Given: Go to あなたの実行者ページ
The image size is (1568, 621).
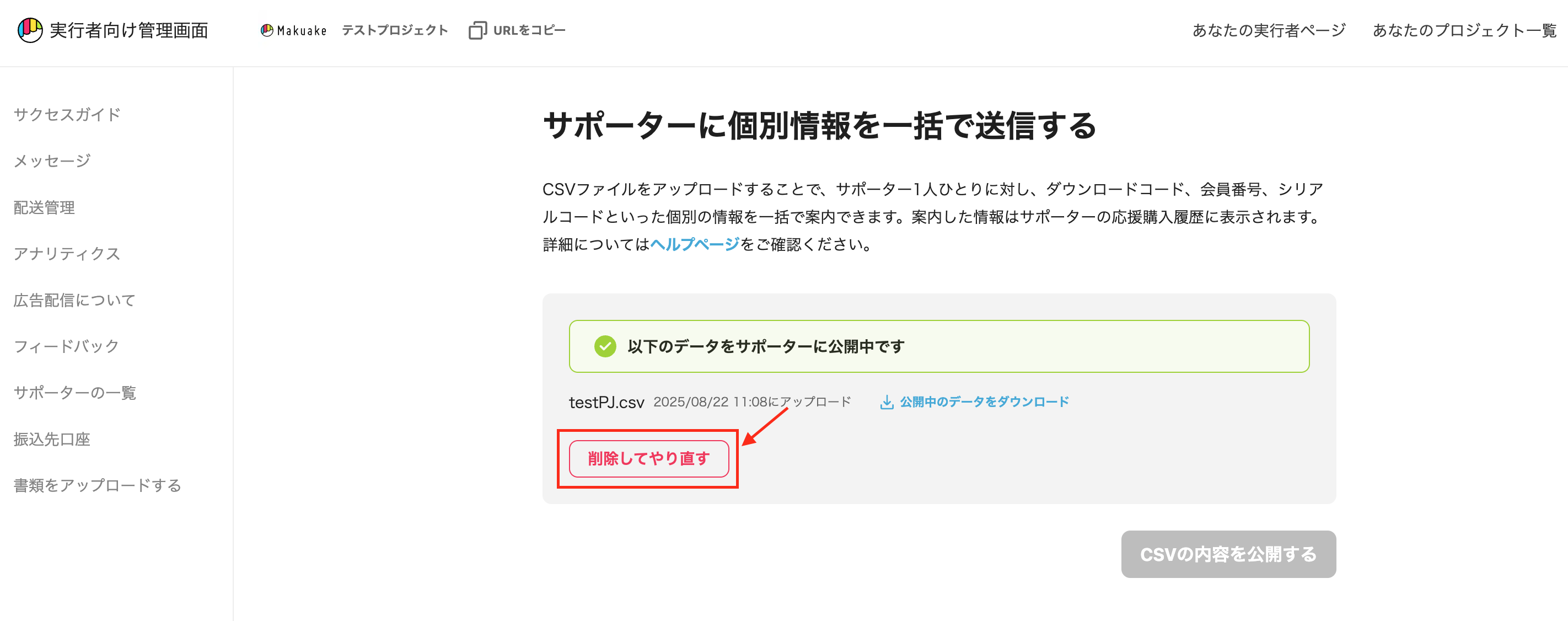Looking at the screenshot, I should coord(1269,30).
